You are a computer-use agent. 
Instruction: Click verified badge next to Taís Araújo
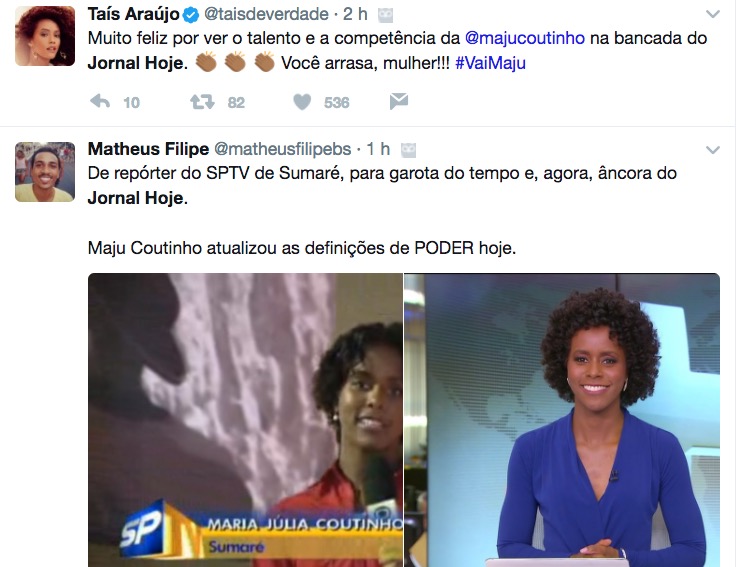pos(191,15)
